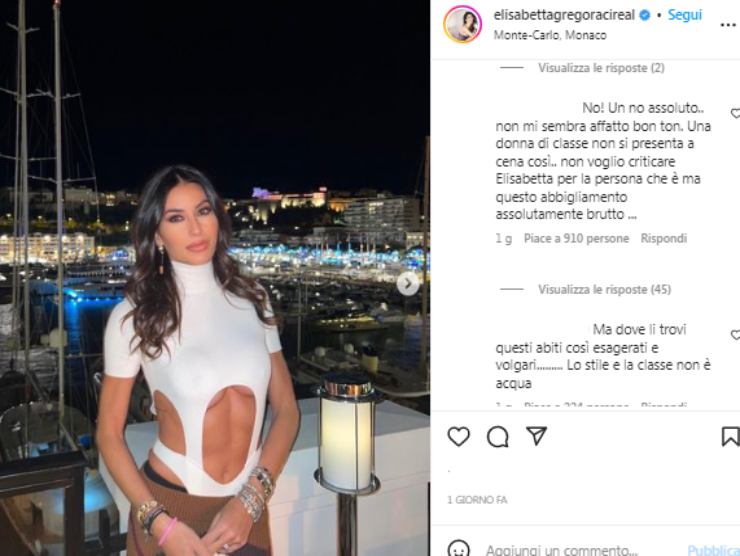Open the Monte-Carlo, Monaco location link
Viewport: 740px width, 556px height.
(550, 35)
